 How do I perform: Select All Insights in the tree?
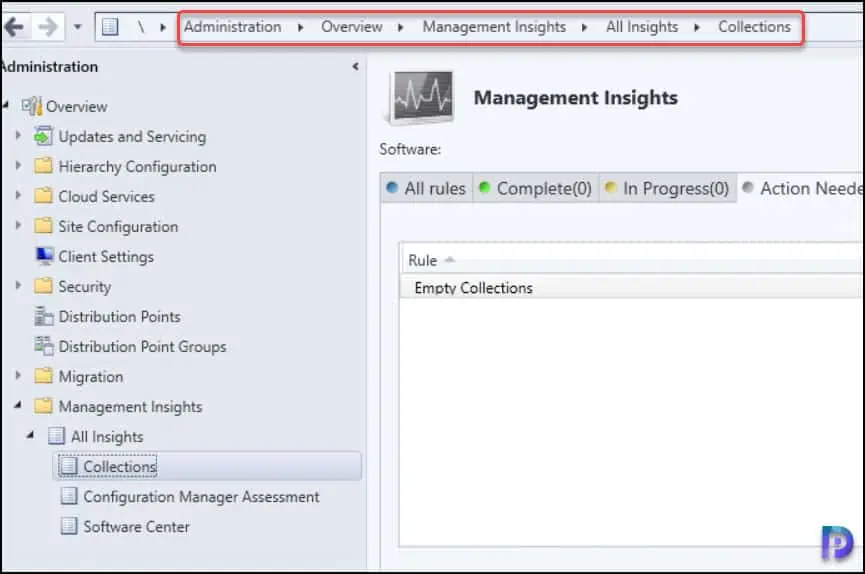[107, 437]
